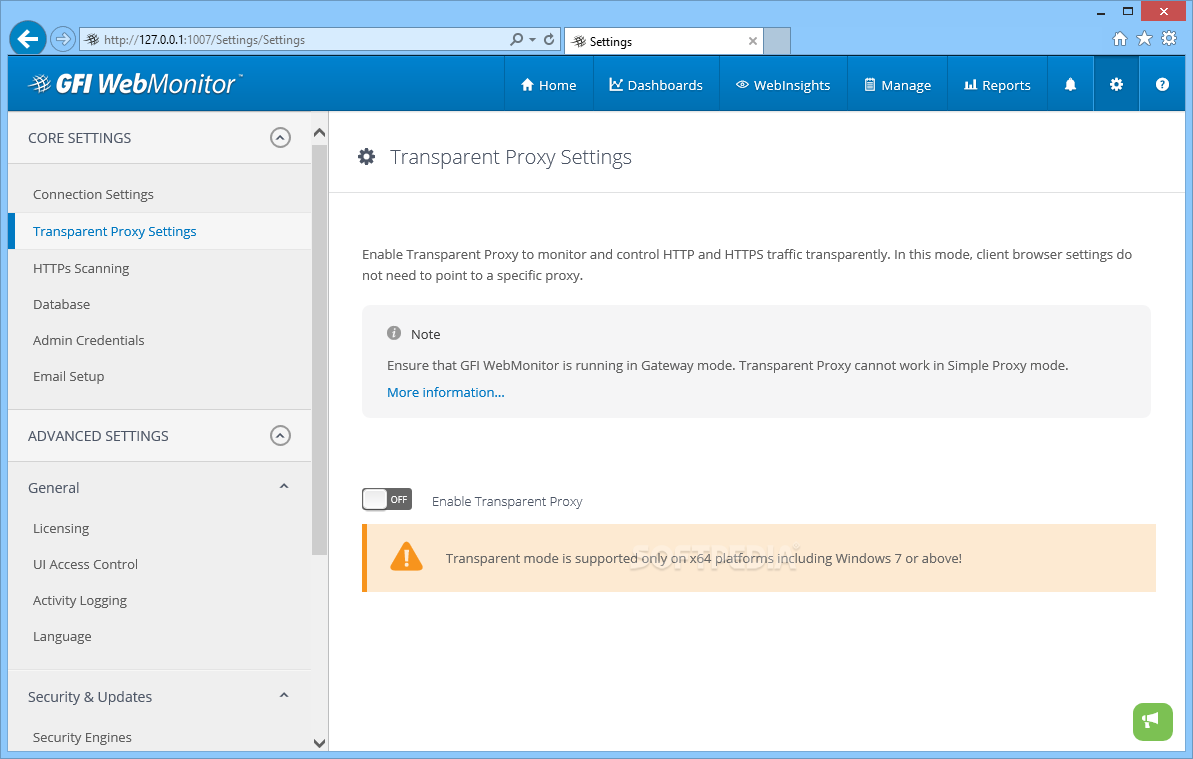Viewport: 1193px width, 759px height.
Task: Follow the More information link
Action: pyautogui.click(x=446, y=392)
